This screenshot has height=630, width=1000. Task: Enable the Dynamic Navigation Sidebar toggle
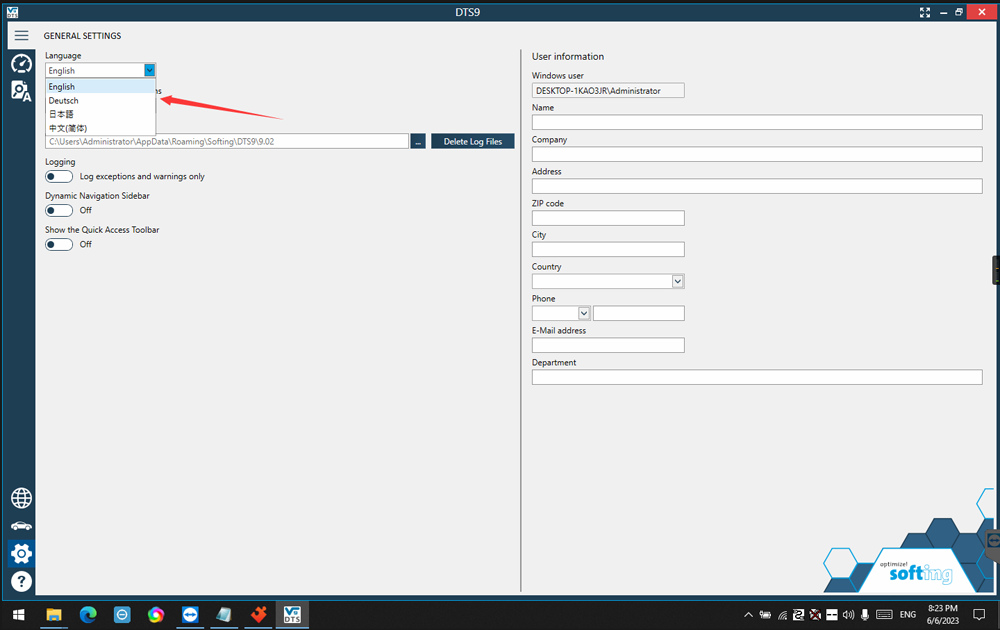pyautogui.click(x=59, y=211)
